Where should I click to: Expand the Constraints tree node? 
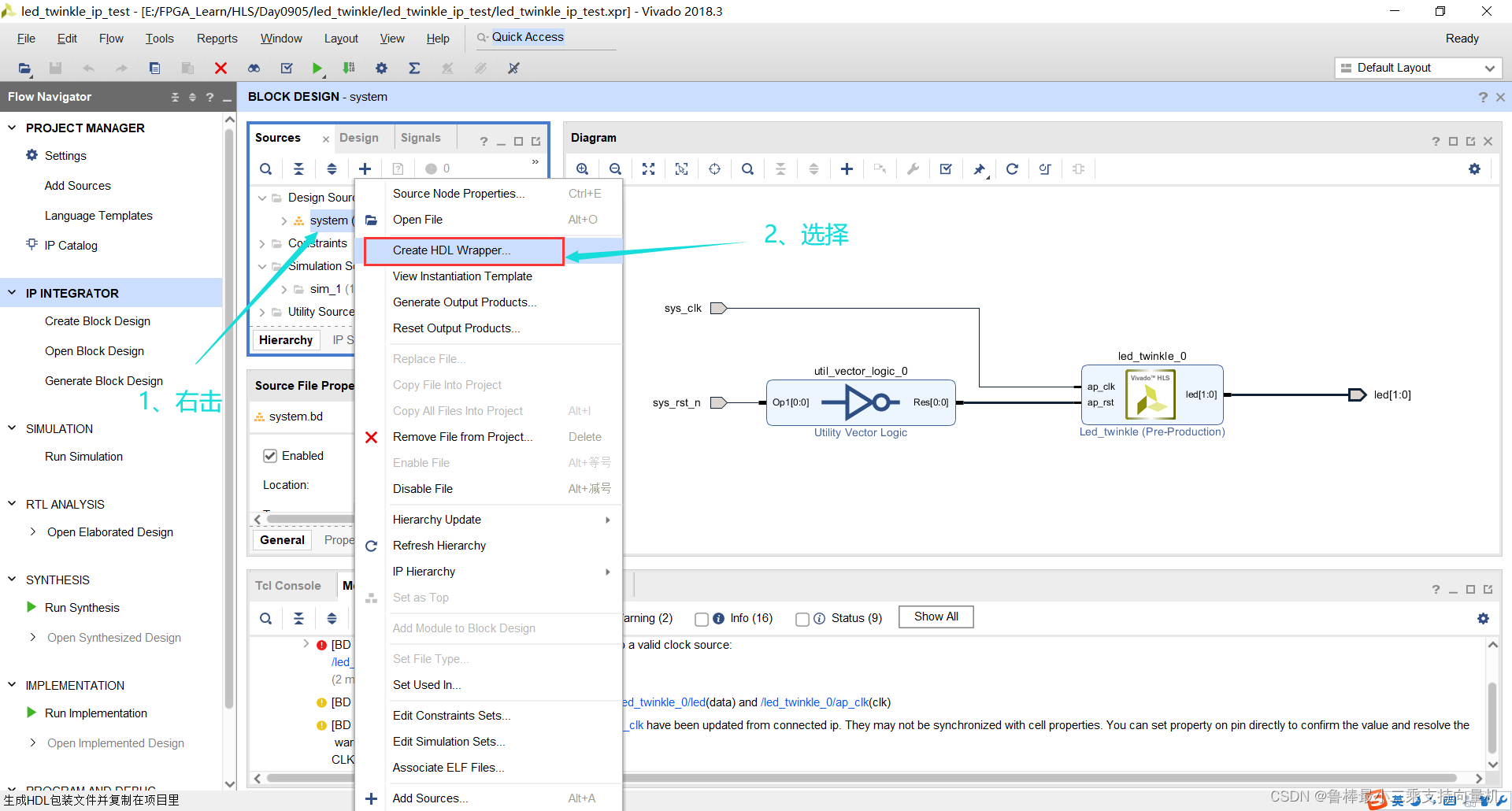(262, 243)
